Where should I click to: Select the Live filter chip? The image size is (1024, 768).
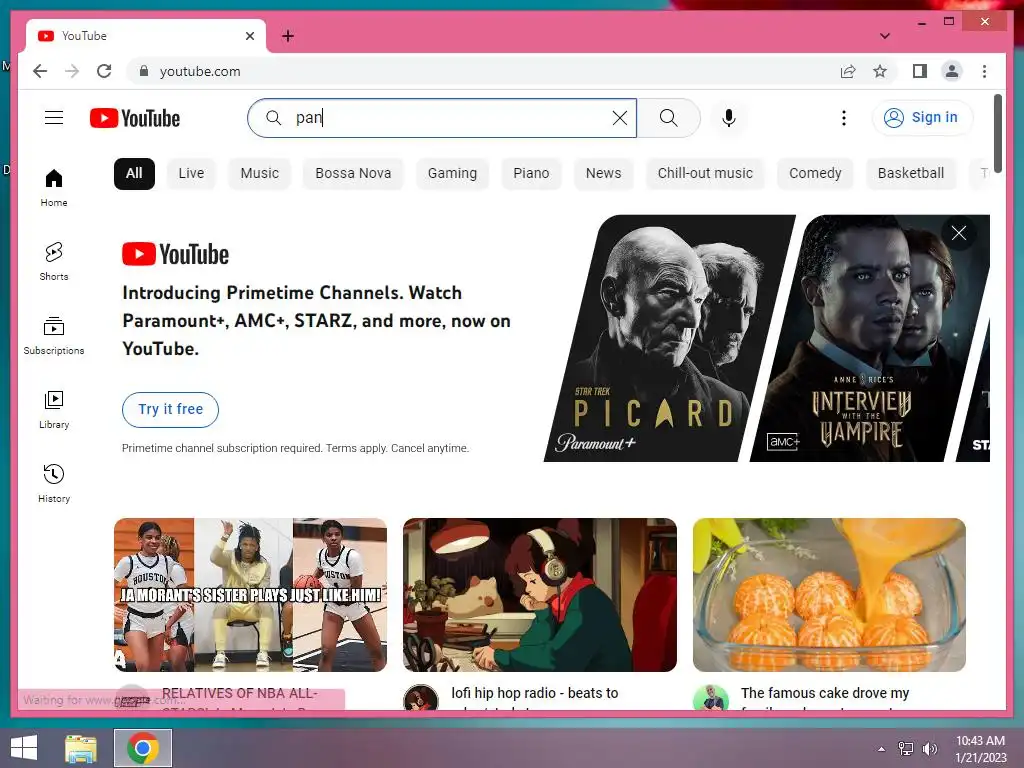pos(191,174)
